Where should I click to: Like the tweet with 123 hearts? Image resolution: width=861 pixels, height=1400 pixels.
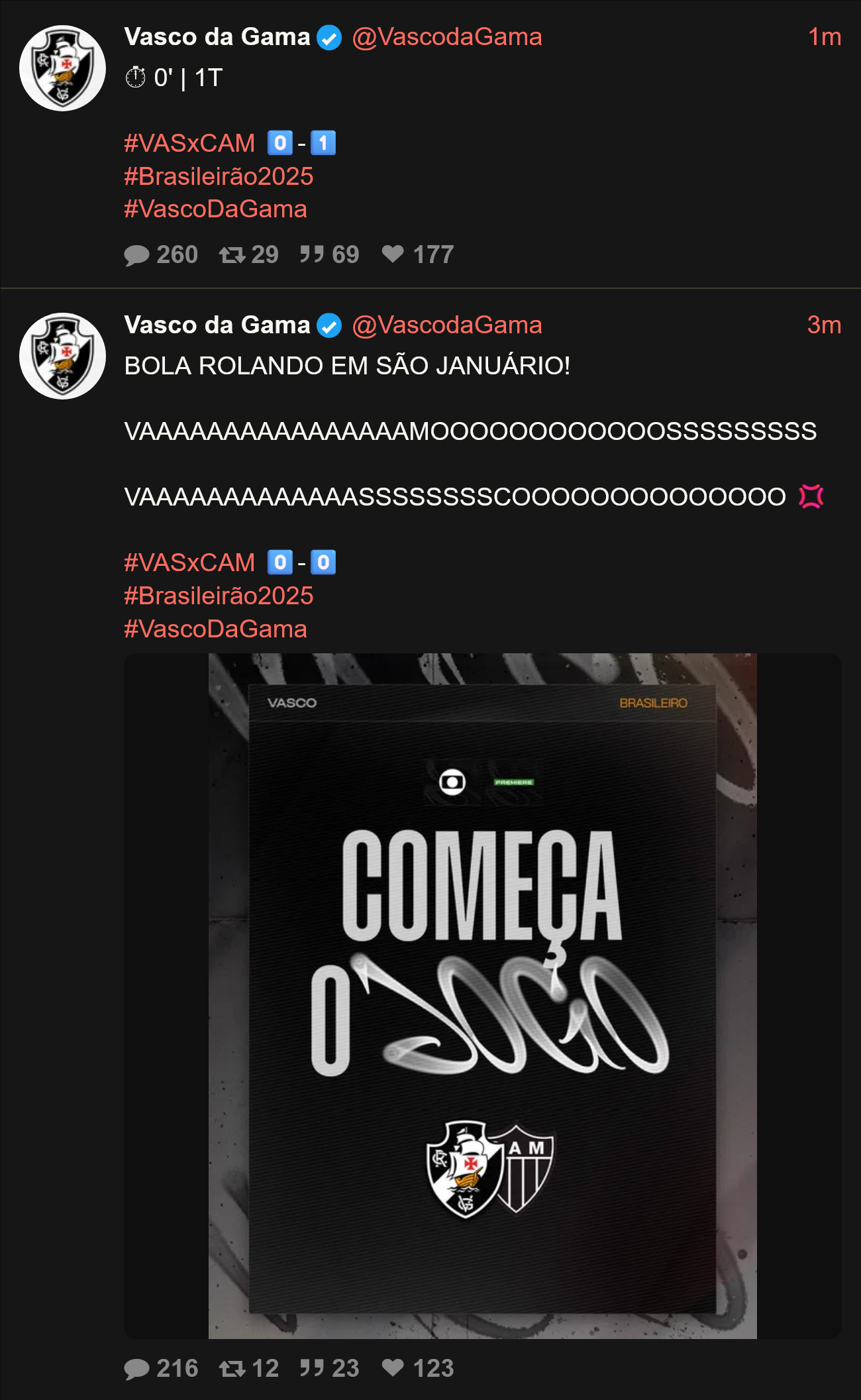[393, 1368]
